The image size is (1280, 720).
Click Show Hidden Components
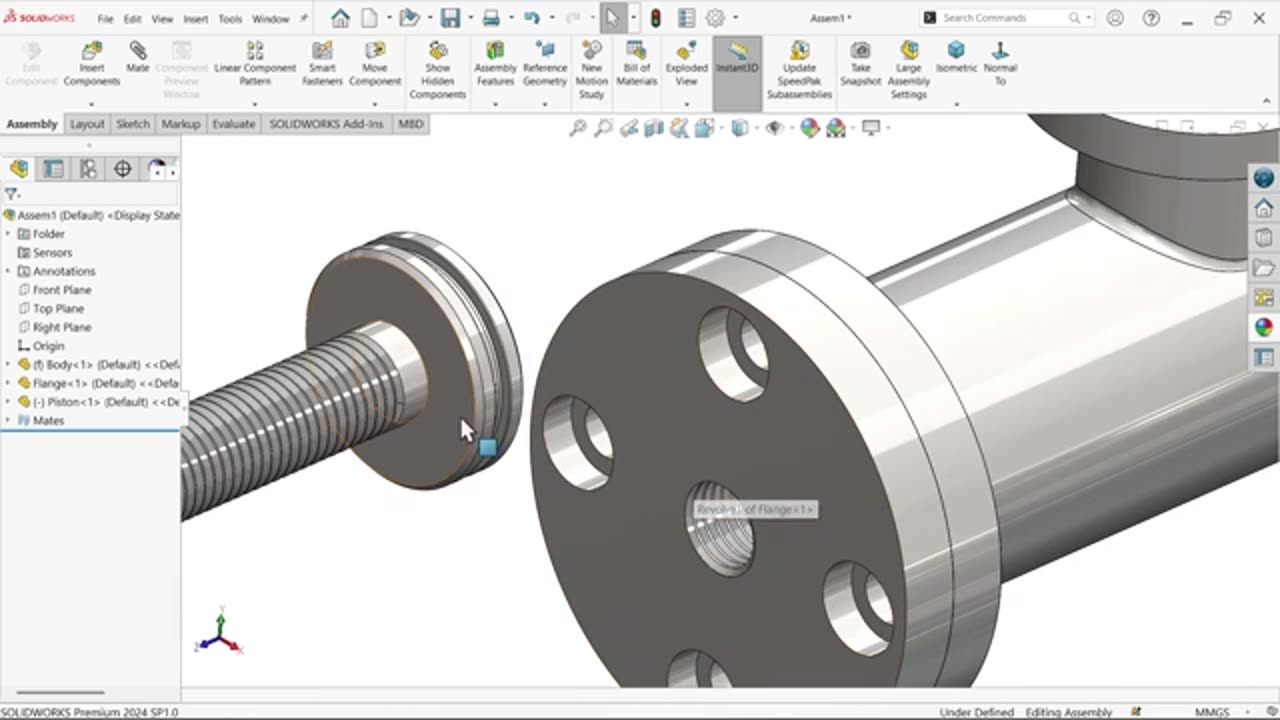[x=438, y=70]
